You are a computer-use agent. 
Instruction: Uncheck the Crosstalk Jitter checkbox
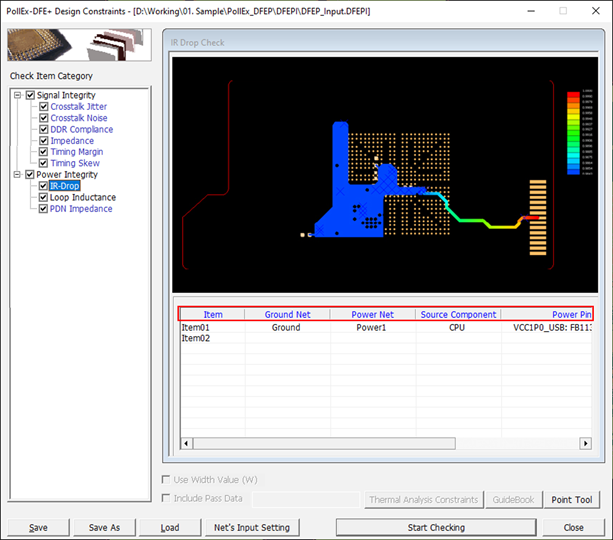(x=43, y=107)
